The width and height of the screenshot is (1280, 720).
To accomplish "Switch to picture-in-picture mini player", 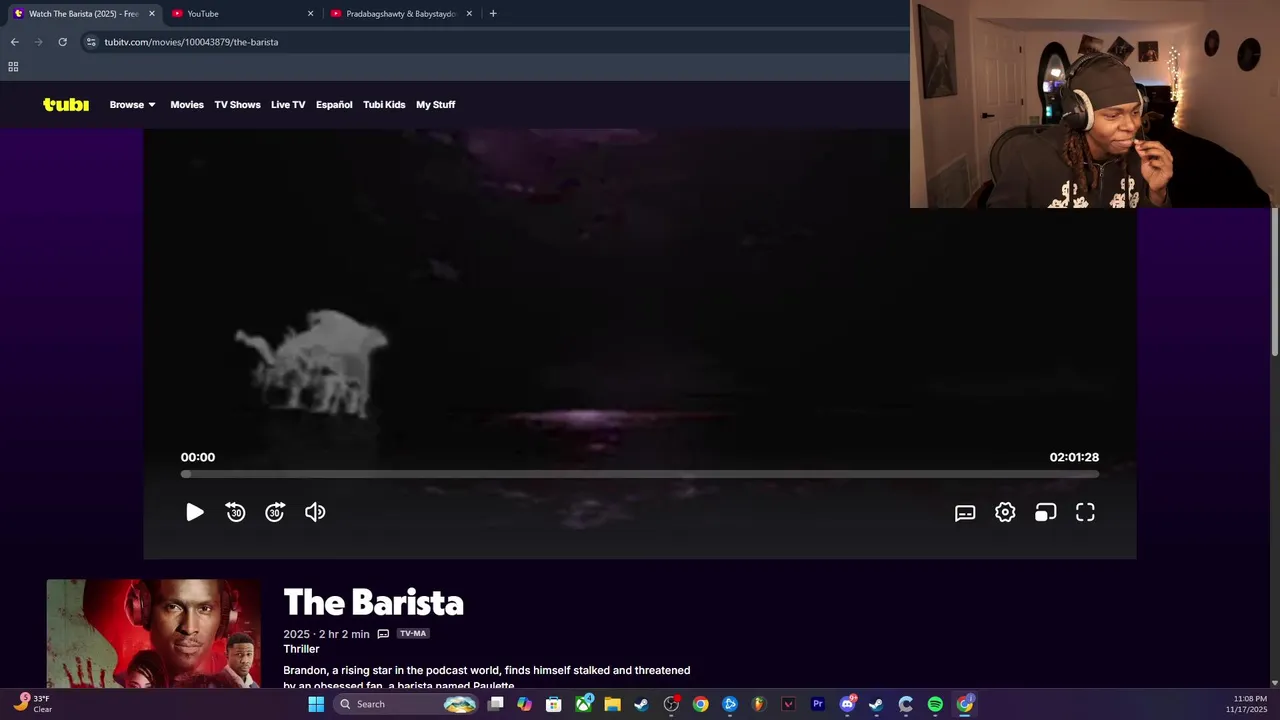I will pos(1045,512).
